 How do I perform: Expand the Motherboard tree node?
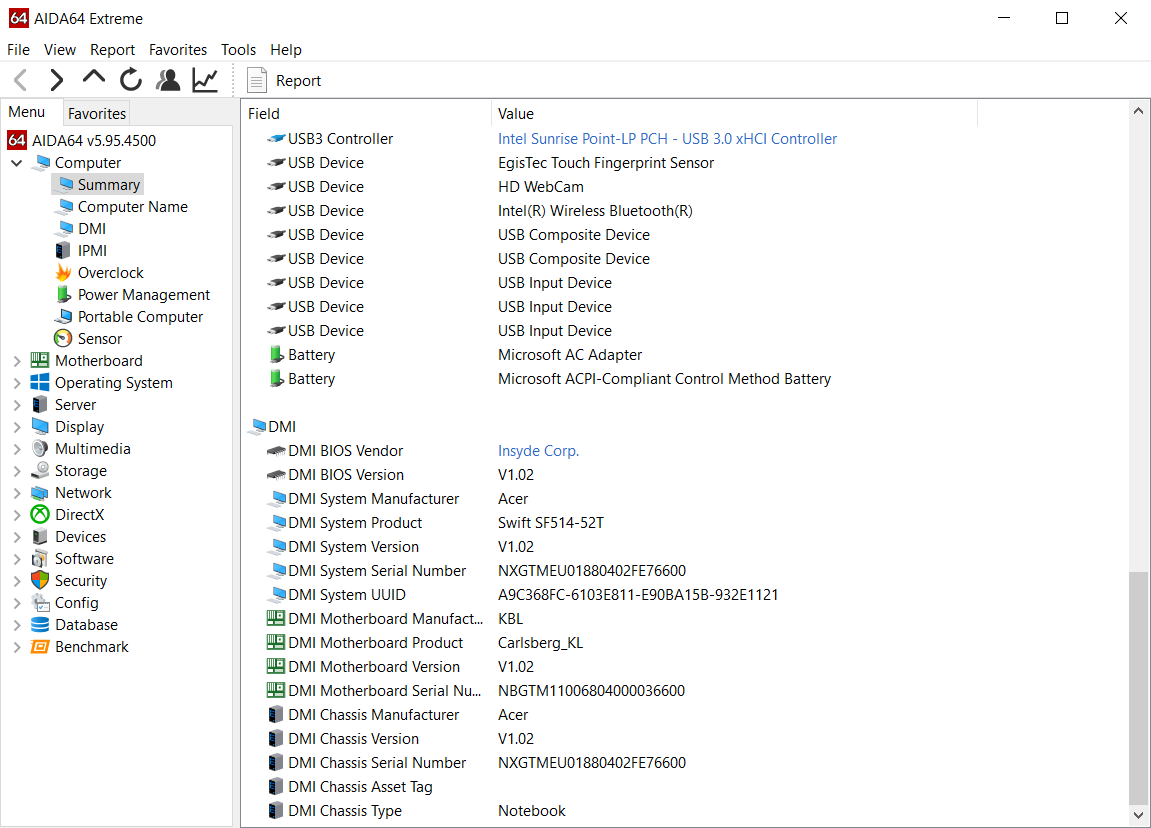17,360
